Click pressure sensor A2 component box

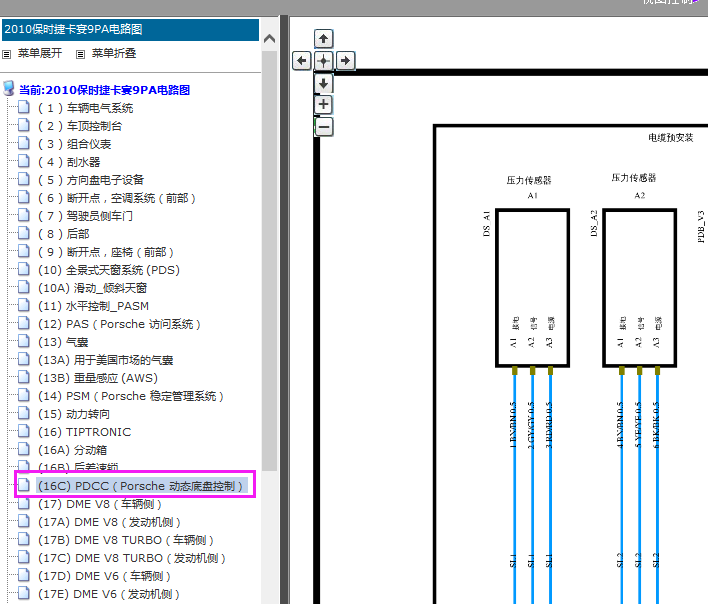[x=639, y=288]
